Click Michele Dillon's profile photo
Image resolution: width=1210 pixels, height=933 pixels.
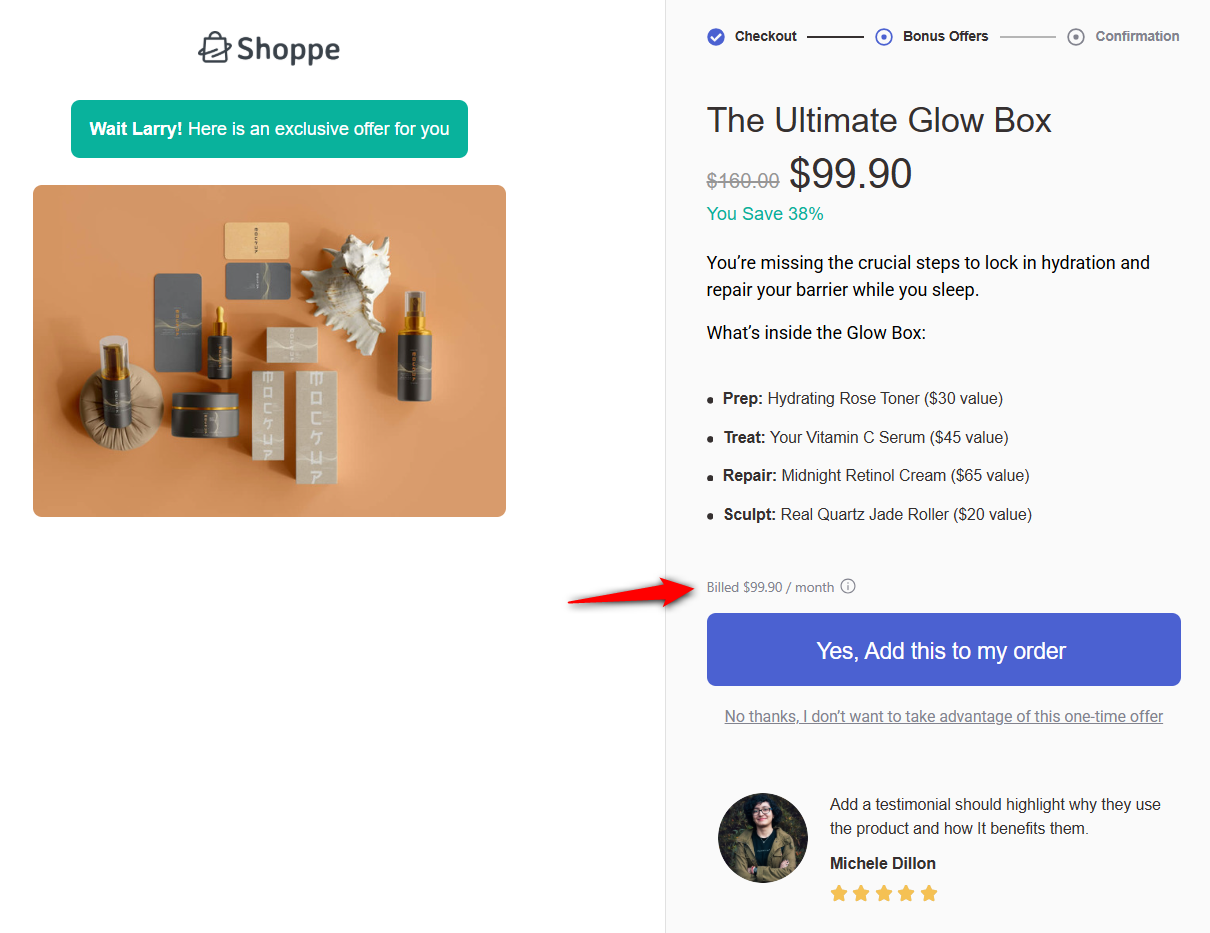click(762, 838)
